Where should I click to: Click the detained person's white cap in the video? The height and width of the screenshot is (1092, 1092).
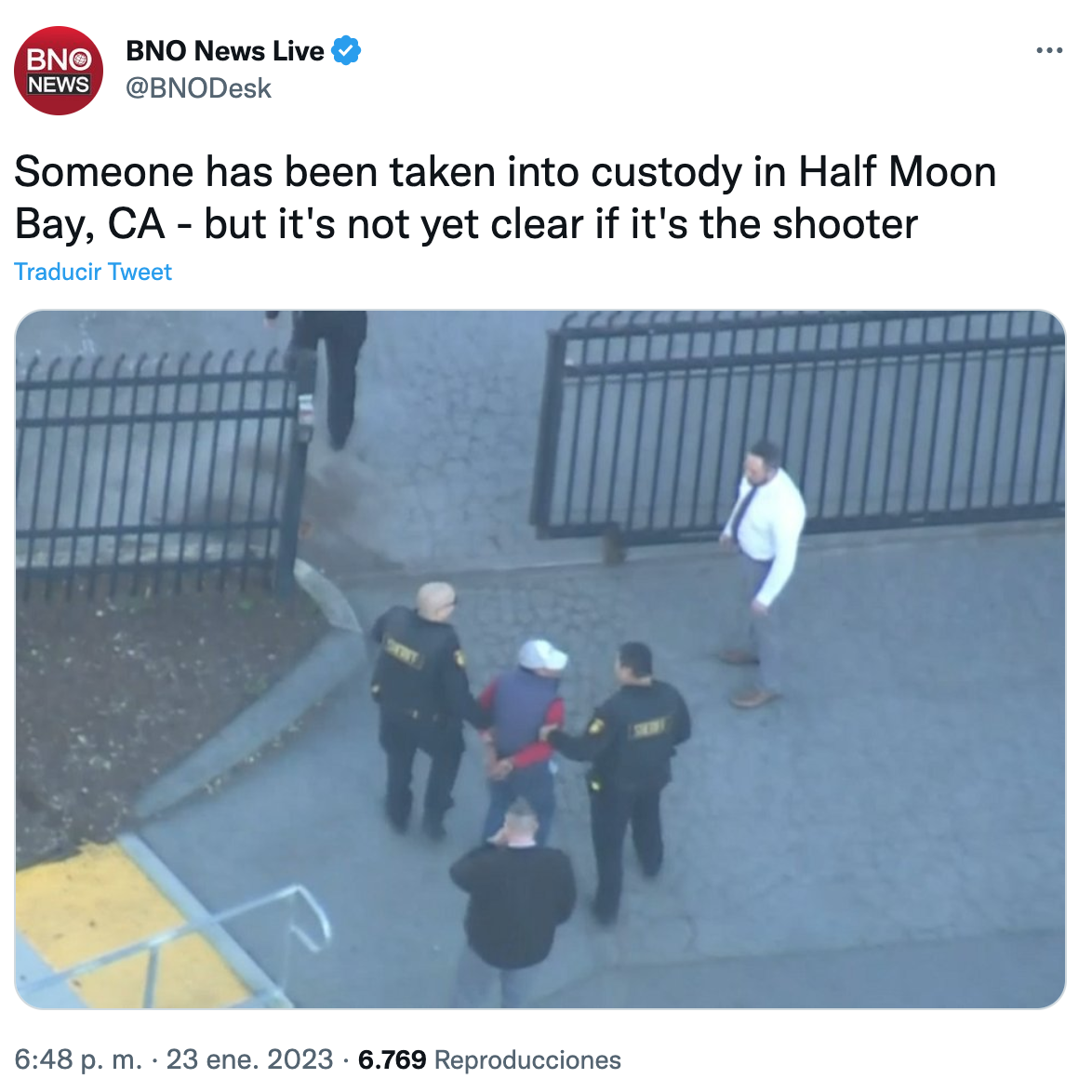542,655
